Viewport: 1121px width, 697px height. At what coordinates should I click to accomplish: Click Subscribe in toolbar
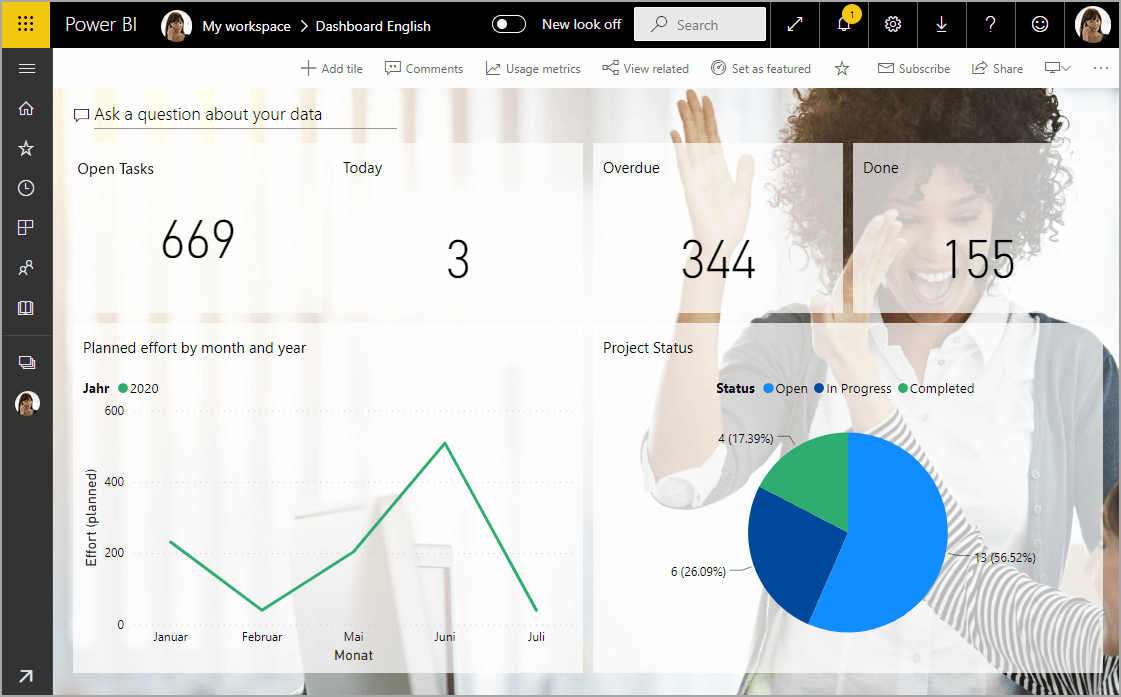pos(914,69)
